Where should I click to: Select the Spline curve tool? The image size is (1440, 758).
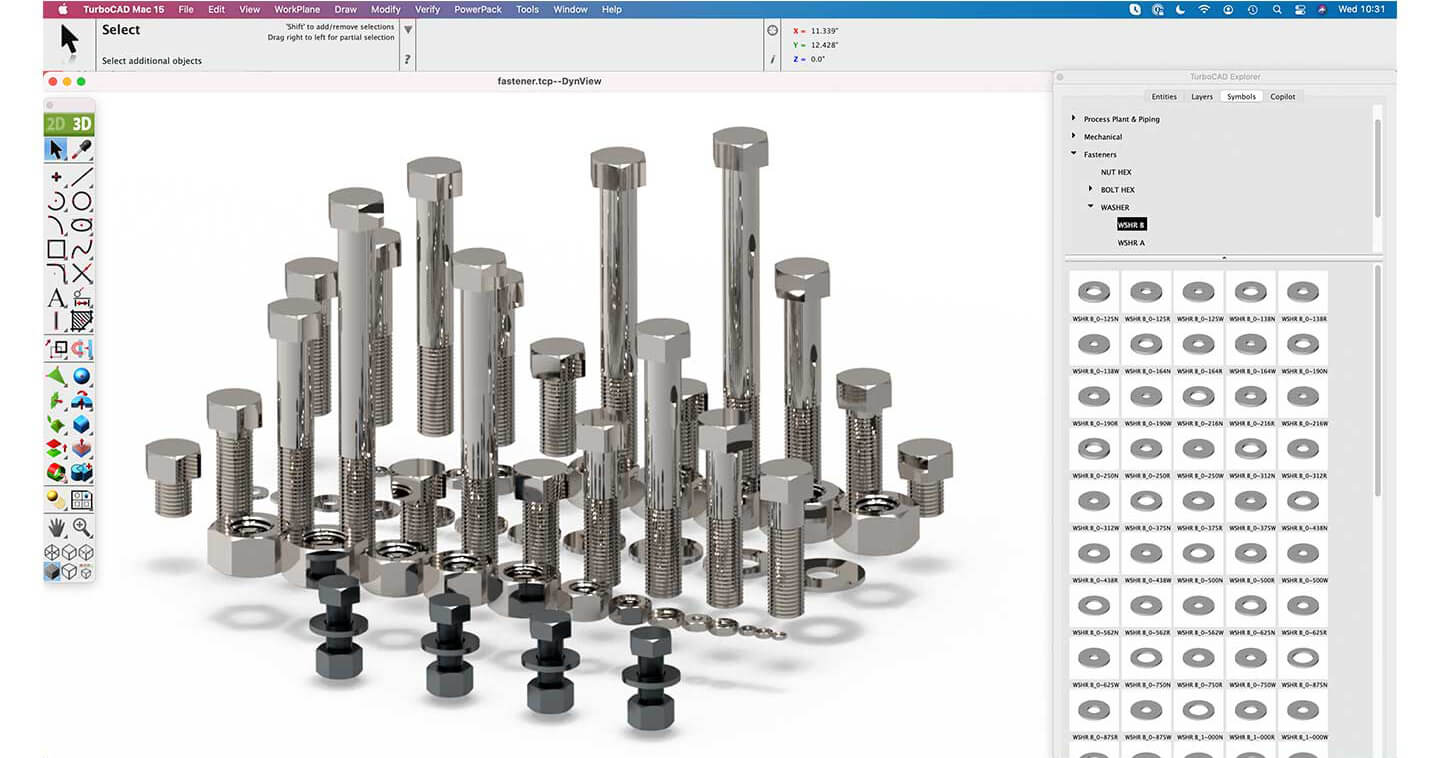[82, 249]
